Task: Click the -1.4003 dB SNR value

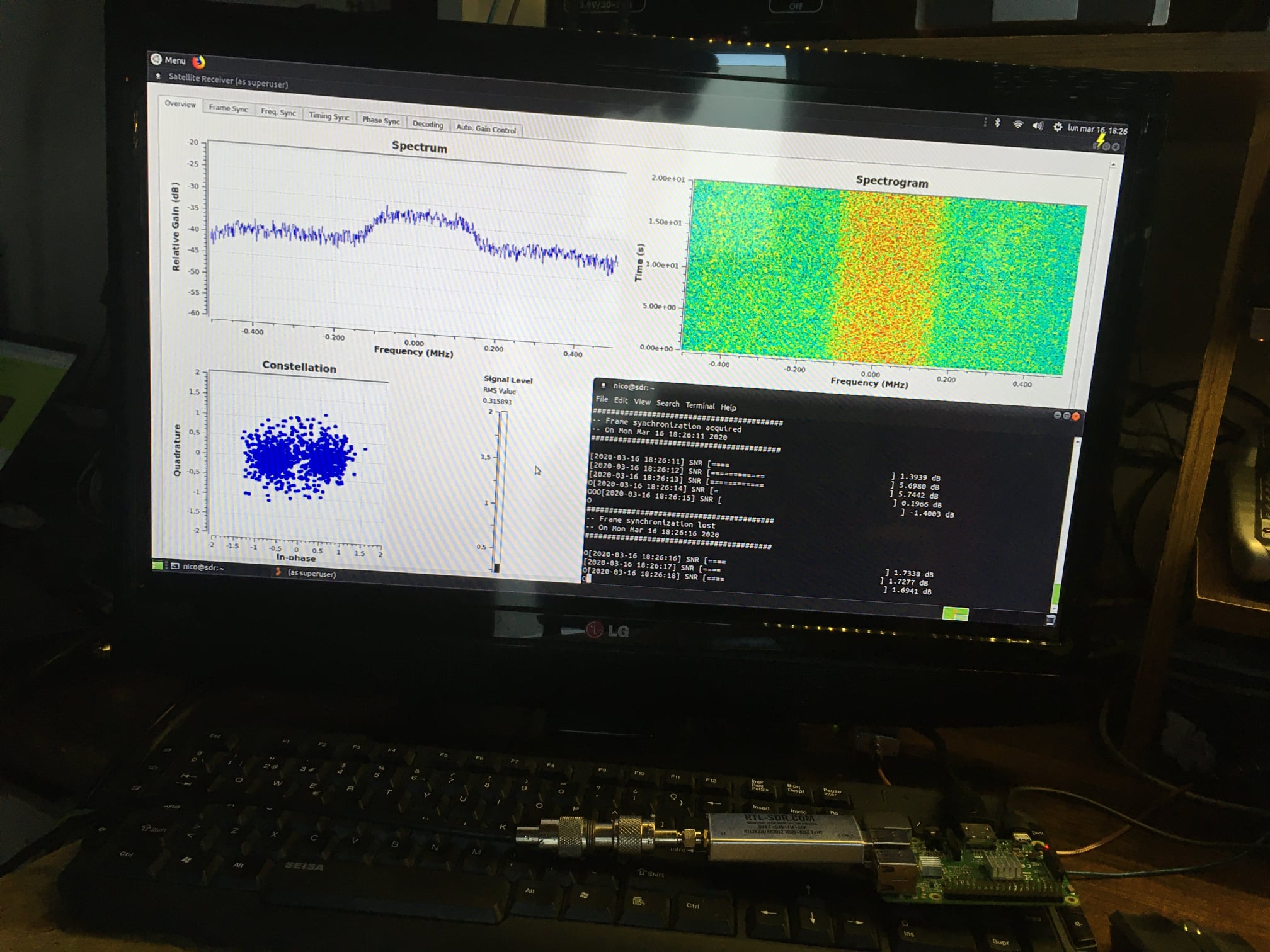Action: point(932,514)
